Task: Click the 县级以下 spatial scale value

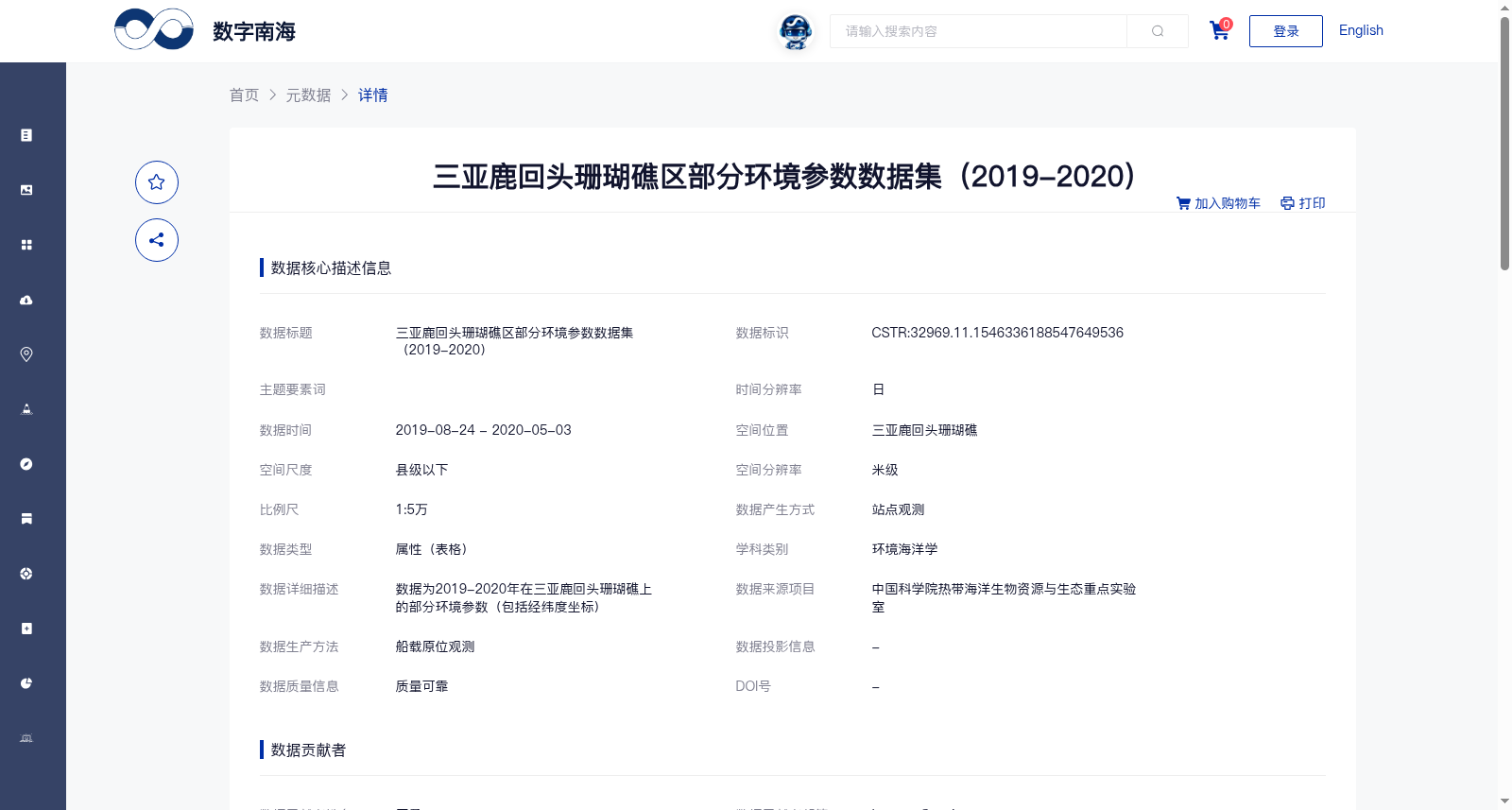Action: point(421,470)
